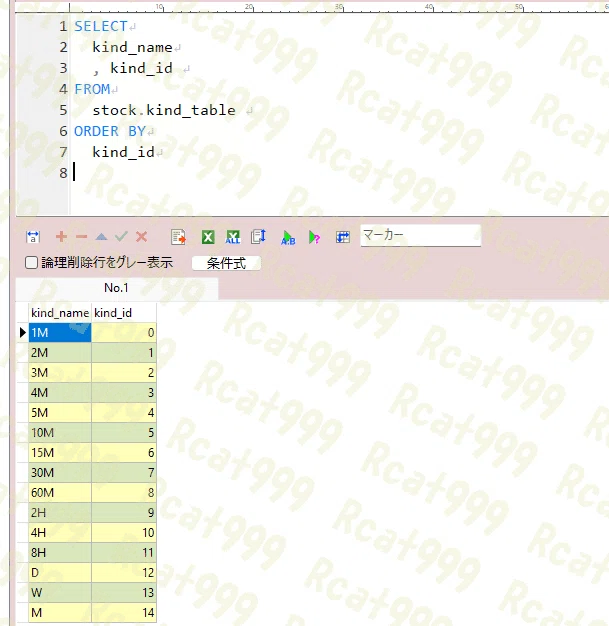Viewport: 609px width, 626px height.
Task: Click the FROM keyword on line 4
Action: coord(92,89)
